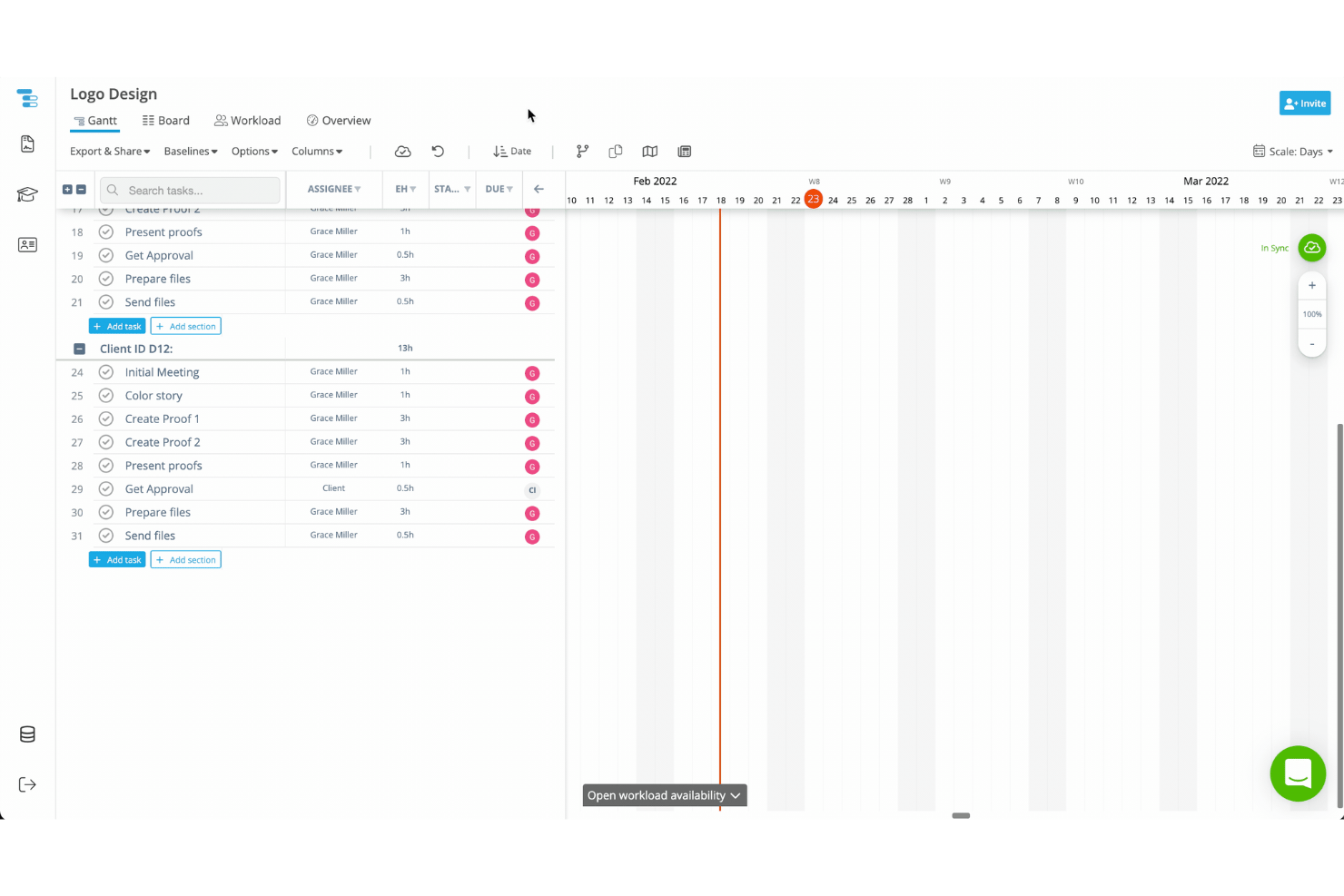Click the Cl avatar on row 29

tap(532, 490)
